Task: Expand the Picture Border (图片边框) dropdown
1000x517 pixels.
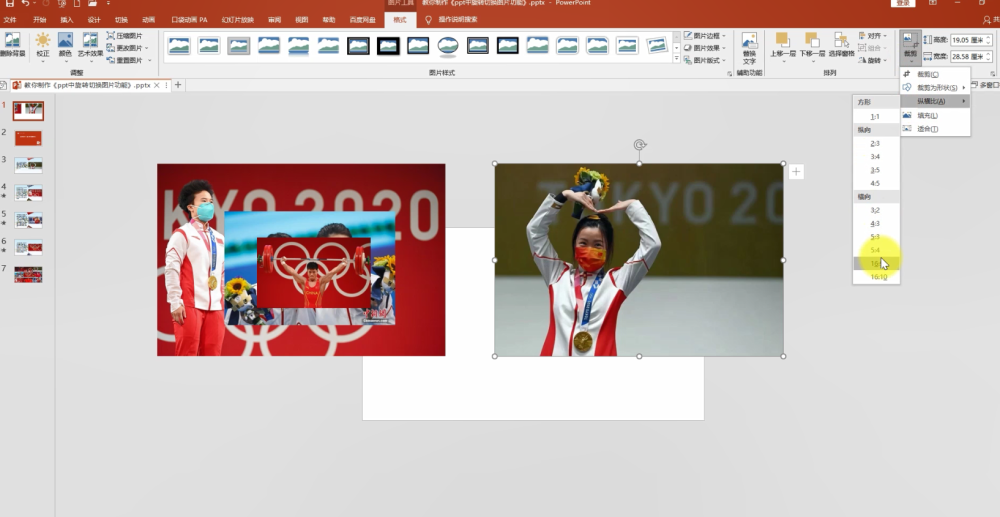Action: pos(705,36)
